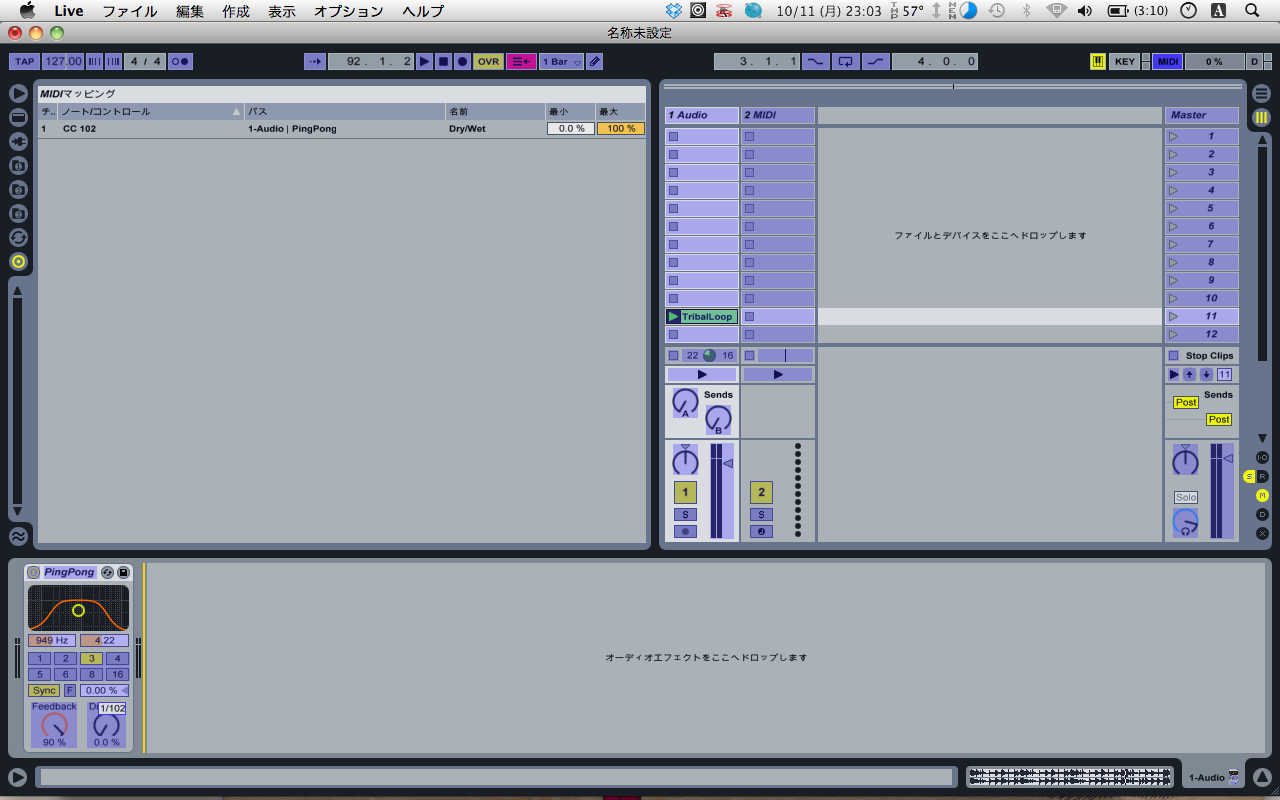Toggle Info View triangle at bottom left

[18, 777]
